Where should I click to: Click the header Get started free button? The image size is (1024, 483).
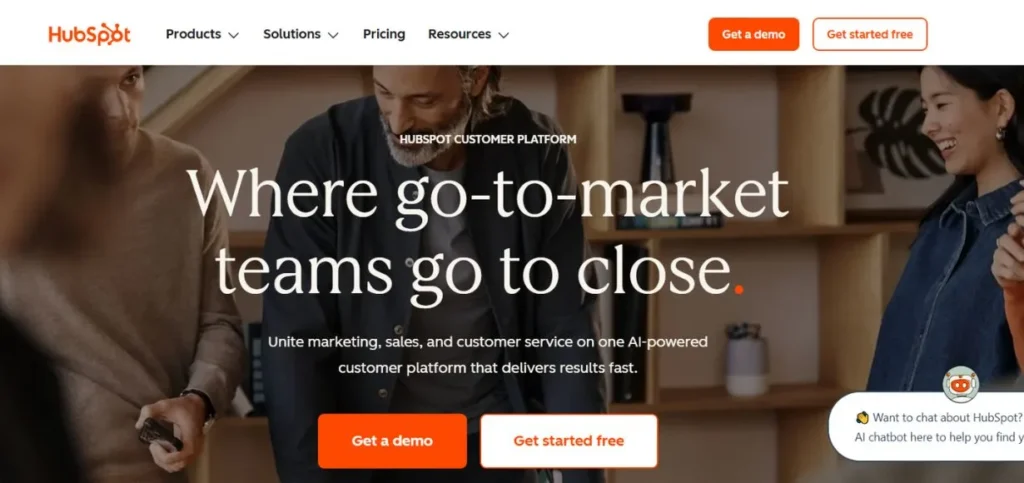coord(870,34)
